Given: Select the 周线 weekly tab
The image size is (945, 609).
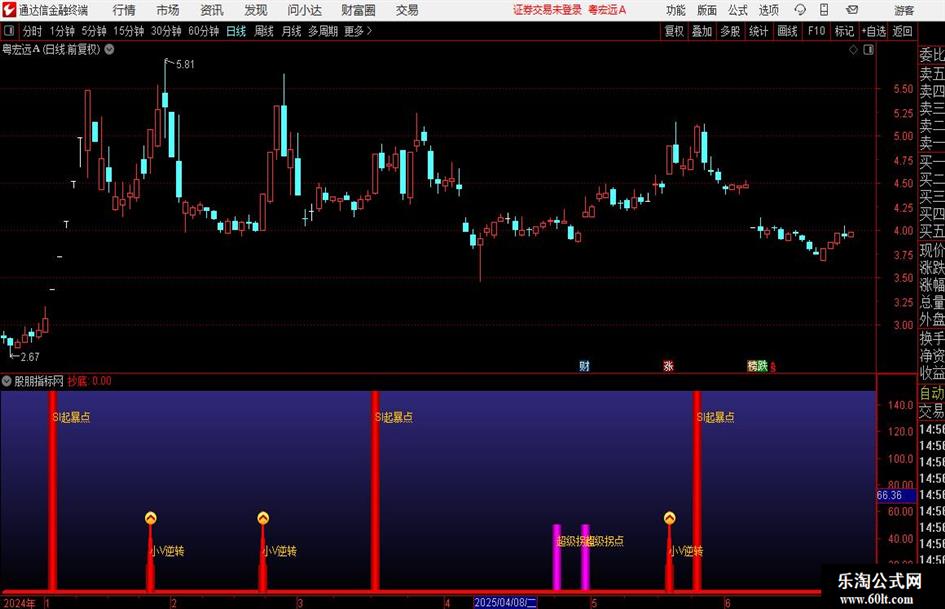Looking at the screenshot, I should click(x=263, y=31).
